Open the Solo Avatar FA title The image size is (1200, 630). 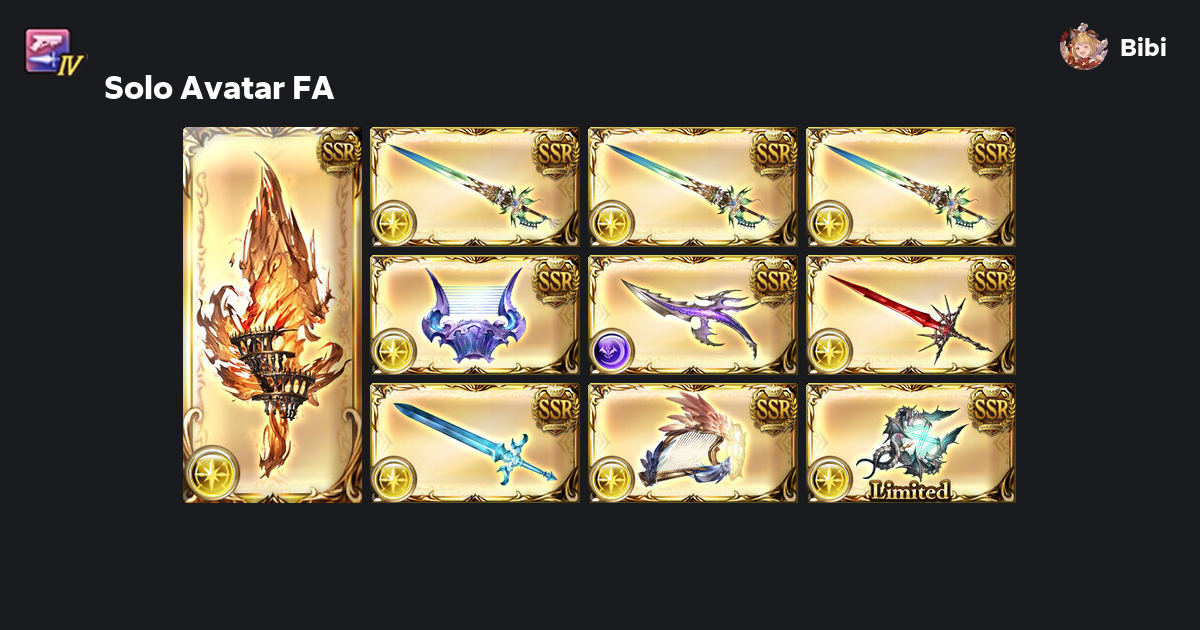[x=219, y=89]
